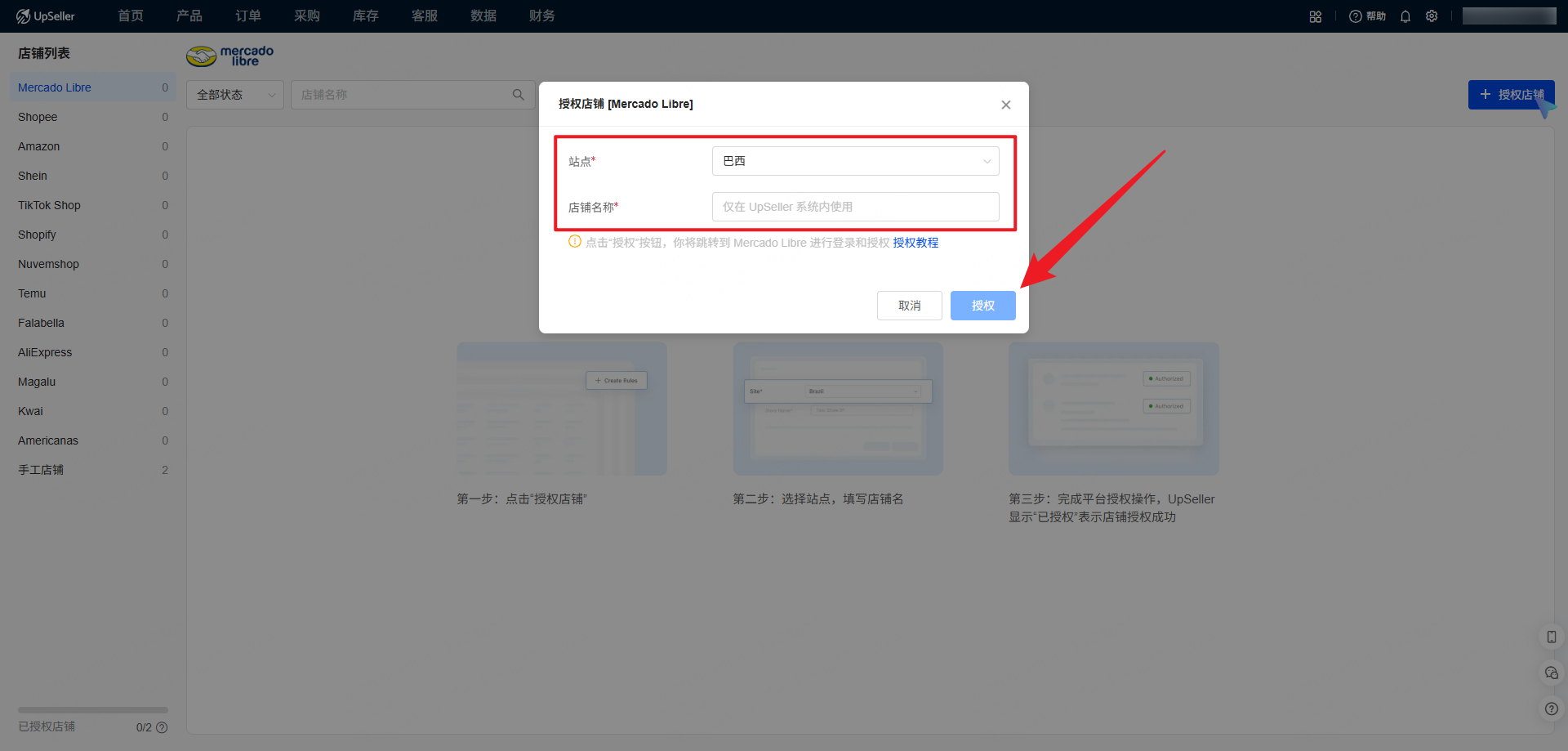This screenshot has width=1568, height=751.
Task: Select Shopee in store list
Action: 93,117
